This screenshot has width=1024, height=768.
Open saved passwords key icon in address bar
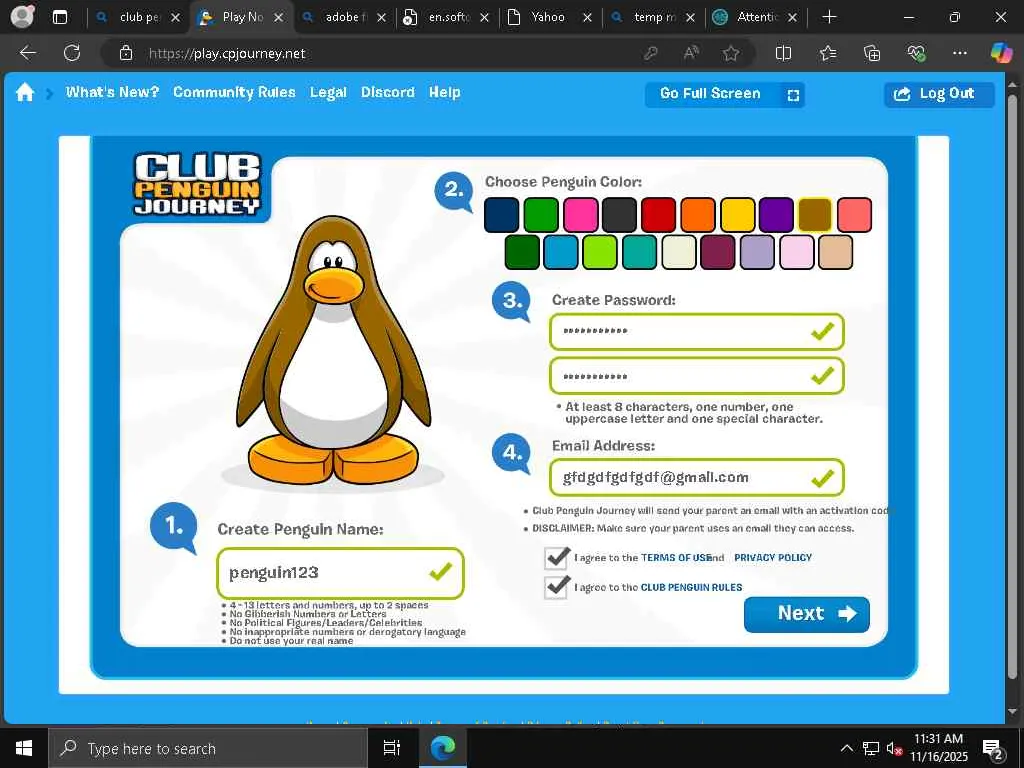click(650, 53)
